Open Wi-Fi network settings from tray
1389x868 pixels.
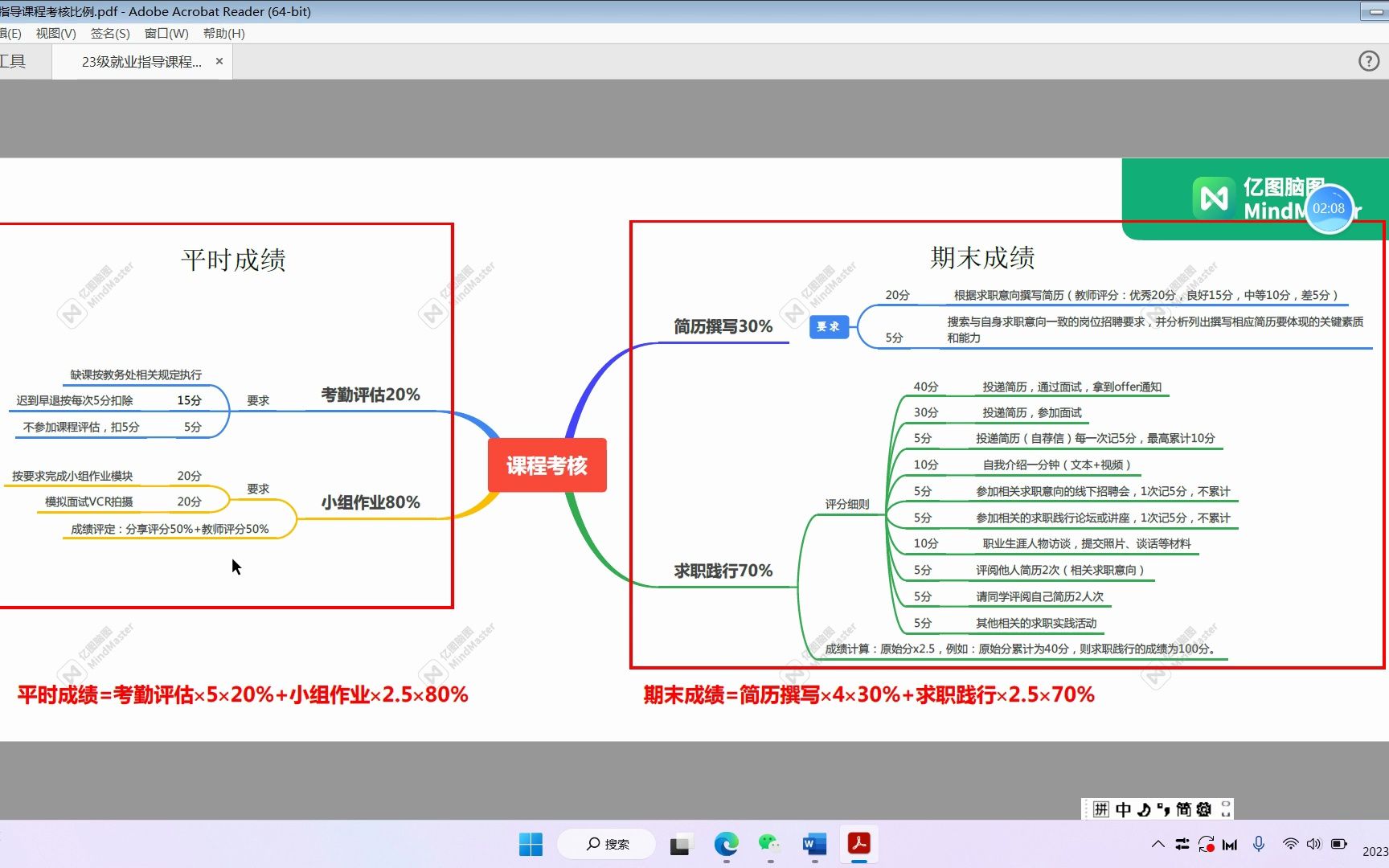[x=1290, y=844]
